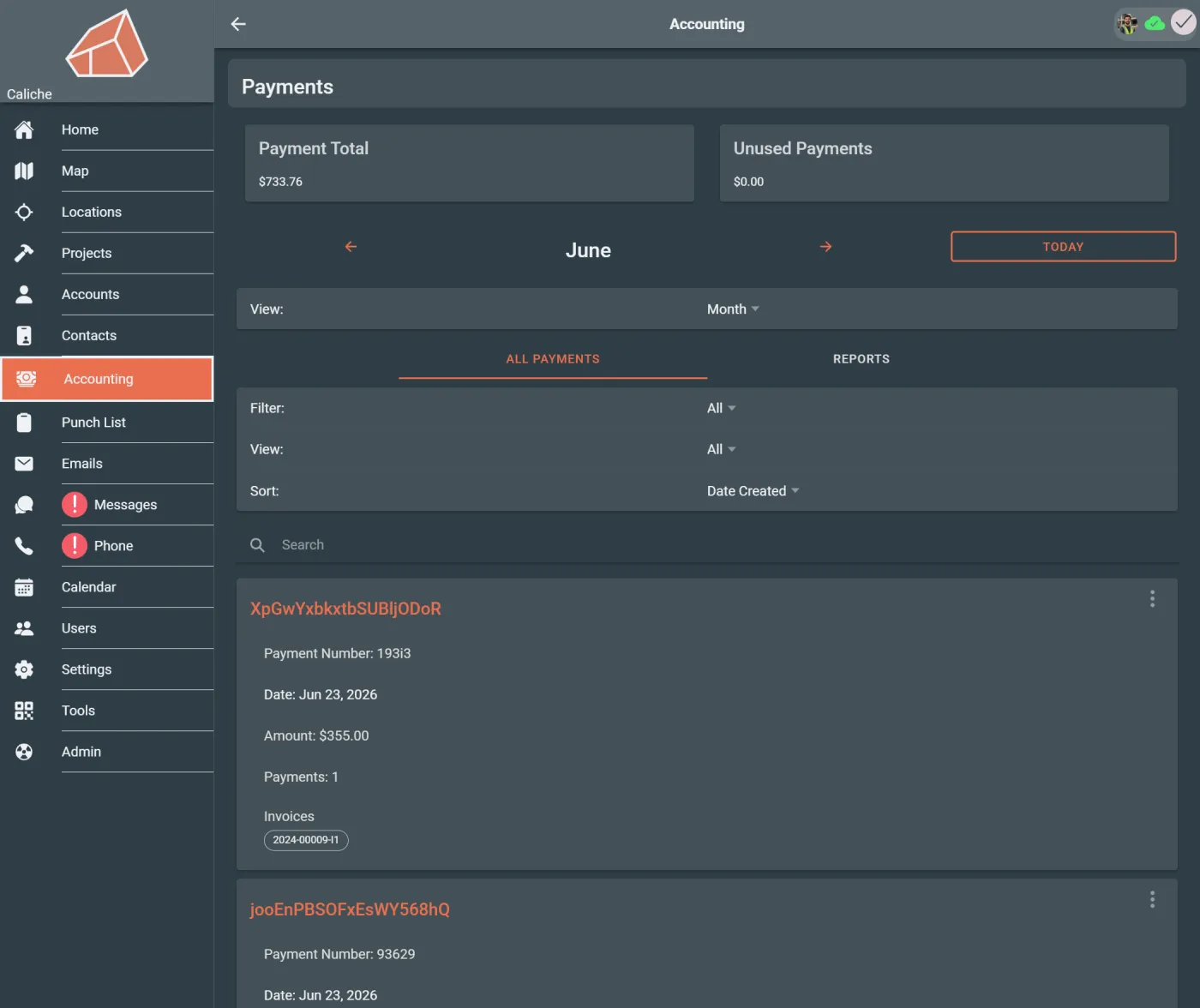This screenshot has width=1200, height=1008.
Task: Switch to the Reports tab
Action: click(861, 359)
